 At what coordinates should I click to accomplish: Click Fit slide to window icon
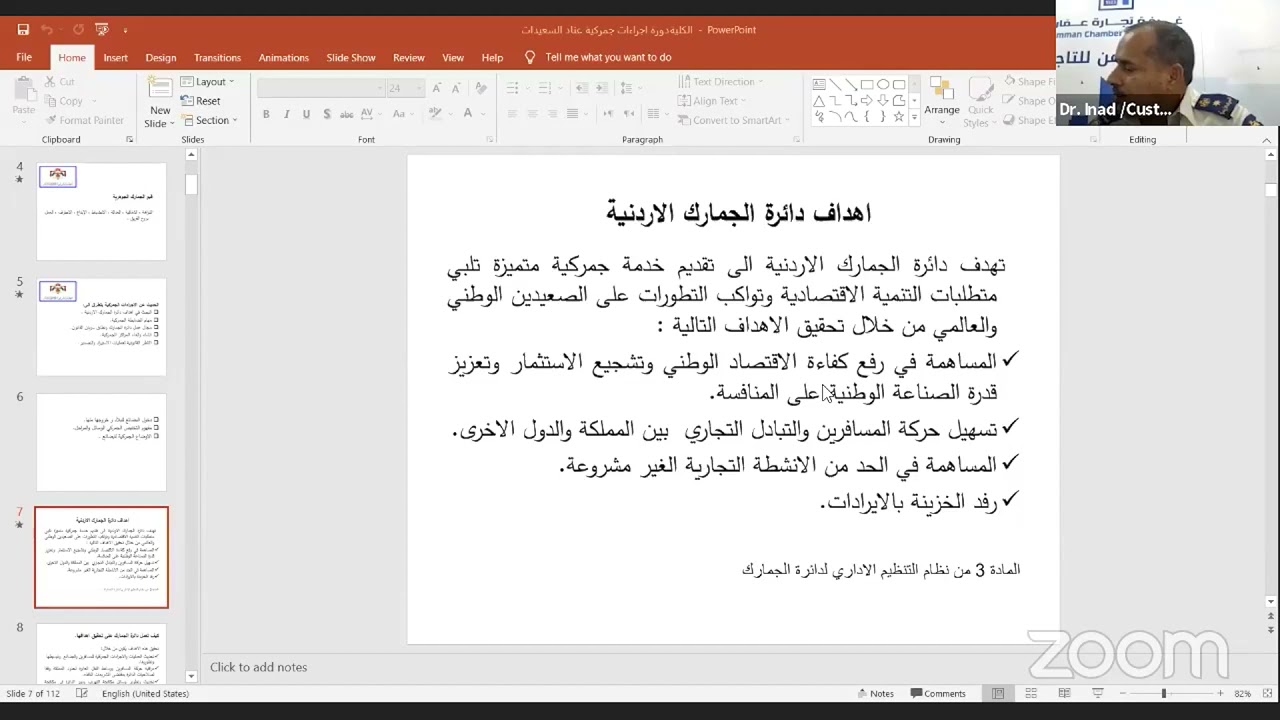(1265, 694)
